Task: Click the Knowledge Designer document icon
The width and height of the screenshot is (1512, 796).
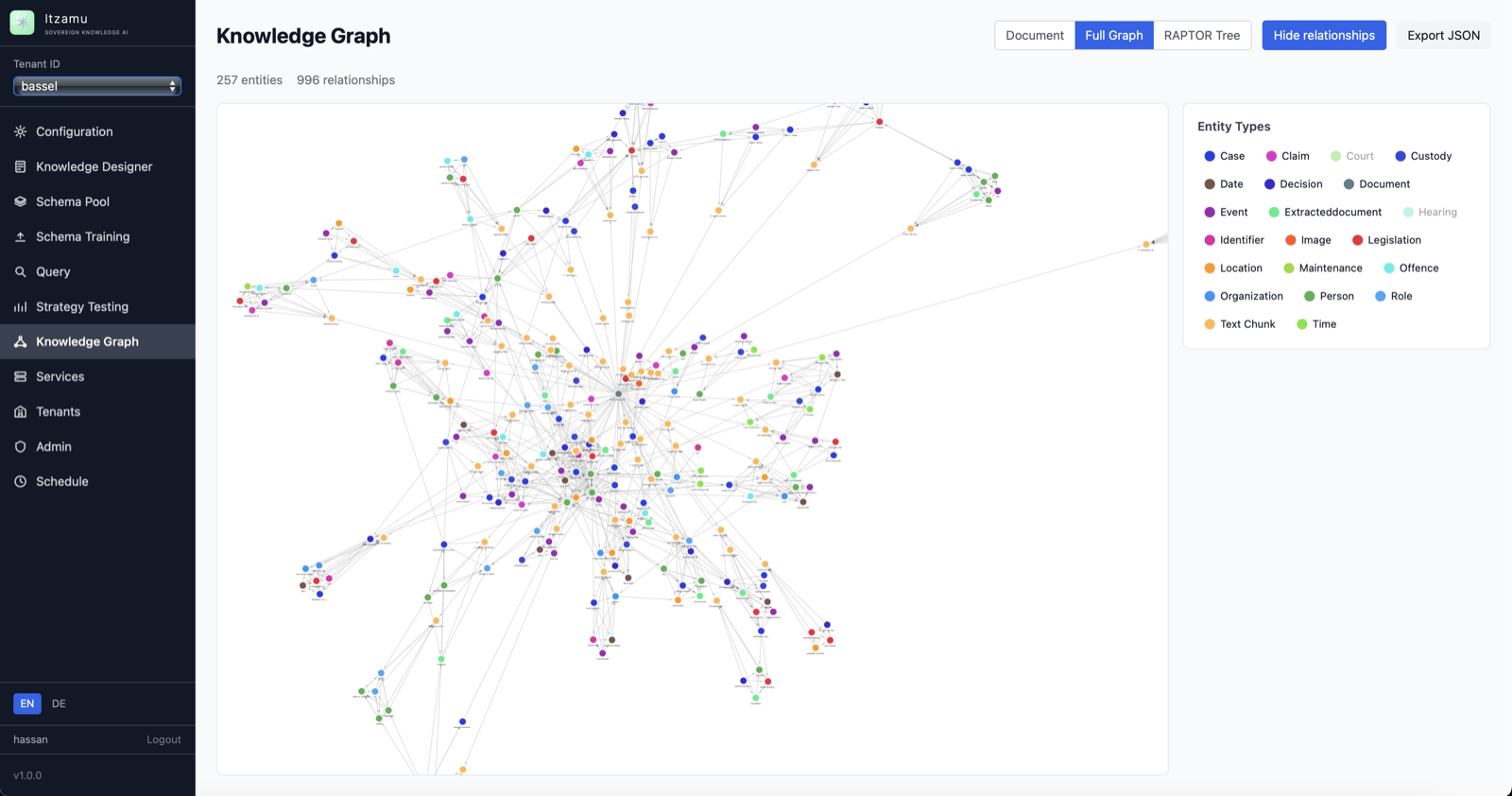Action: (20, 166)
